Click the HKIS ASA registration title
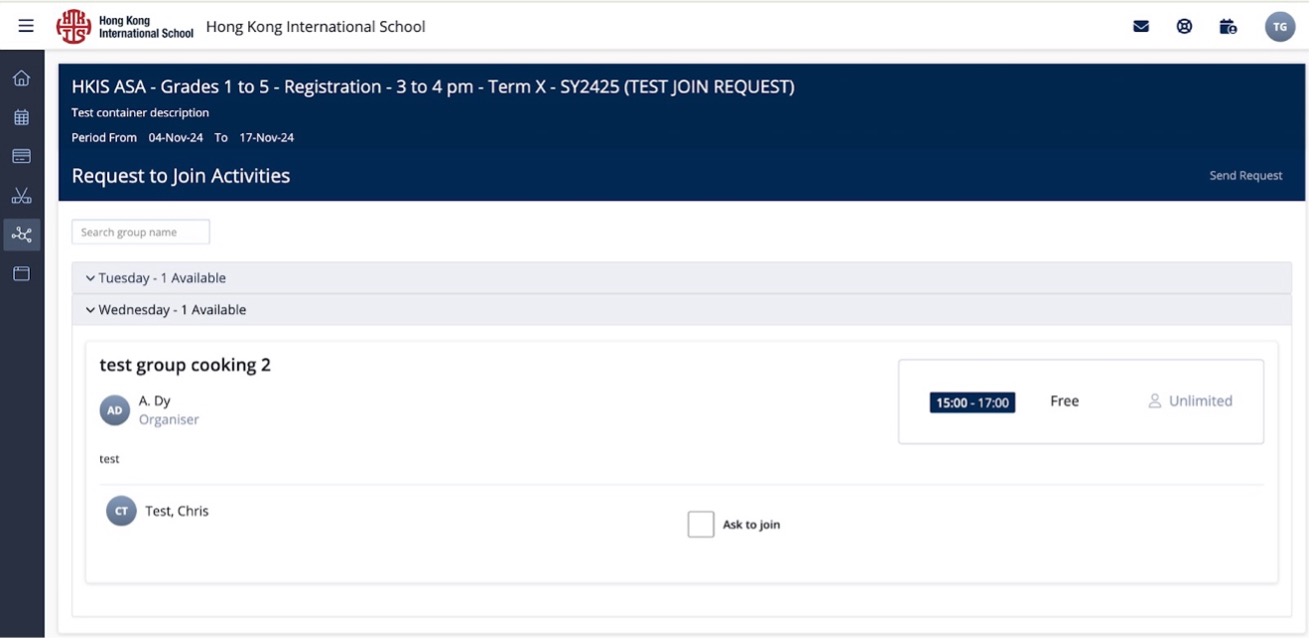Viewport: 1313px width, 641px height. [x=433, y=87]
